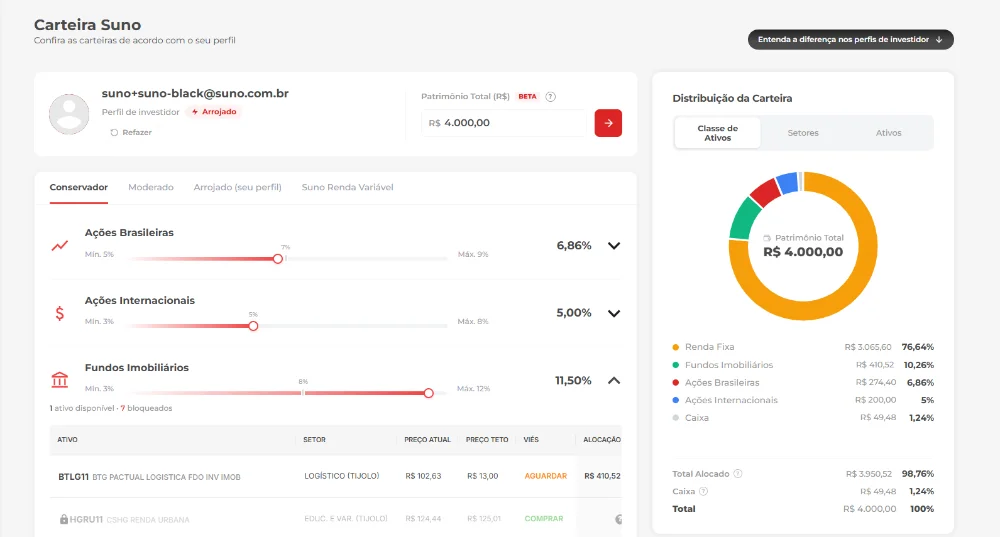
Task: Click the 6,86% Ações Brasileiras percentage
Action: [574, 246]
